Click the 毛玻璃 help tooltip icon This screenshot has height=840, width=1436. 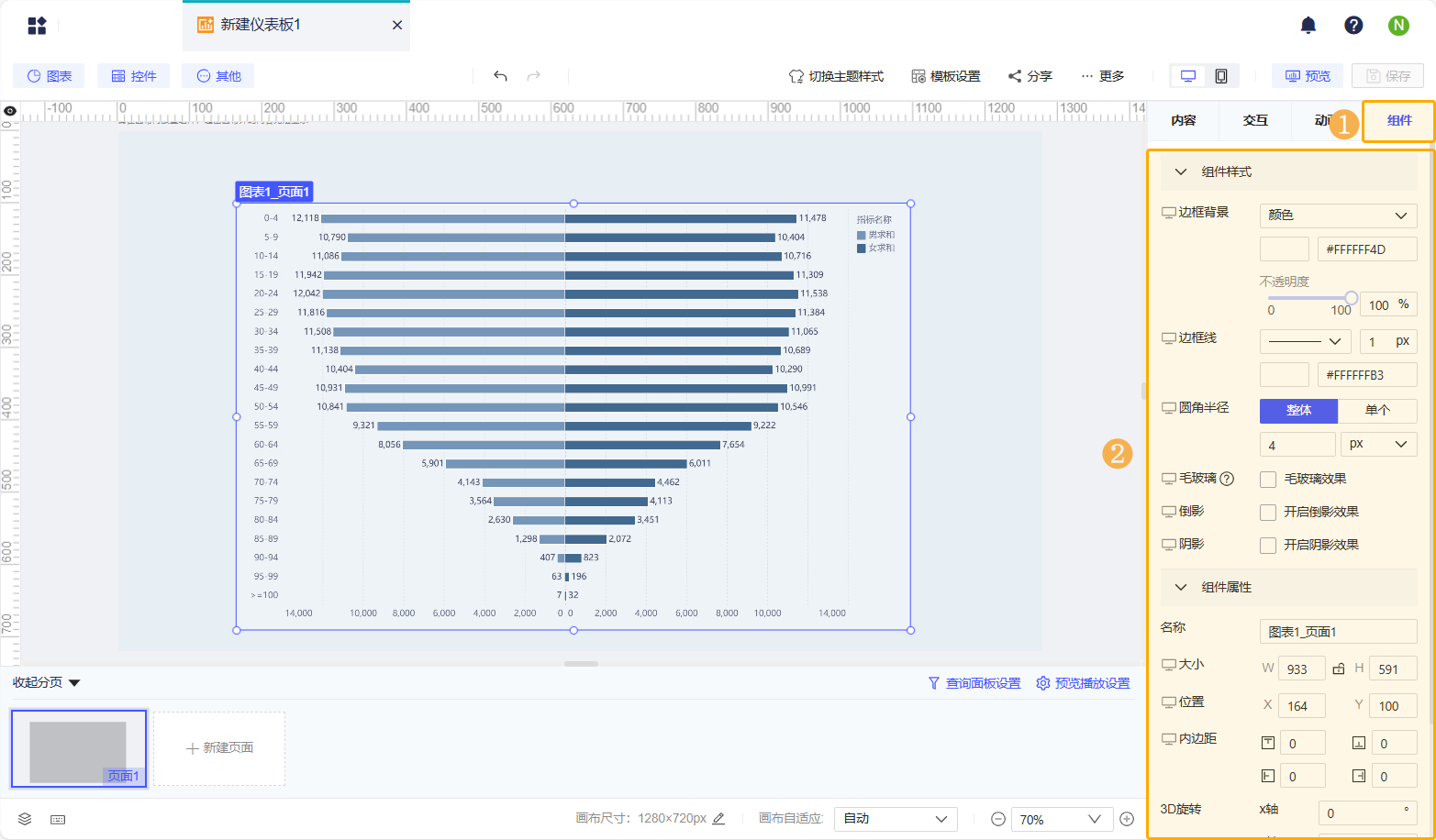coord(1227,479)
